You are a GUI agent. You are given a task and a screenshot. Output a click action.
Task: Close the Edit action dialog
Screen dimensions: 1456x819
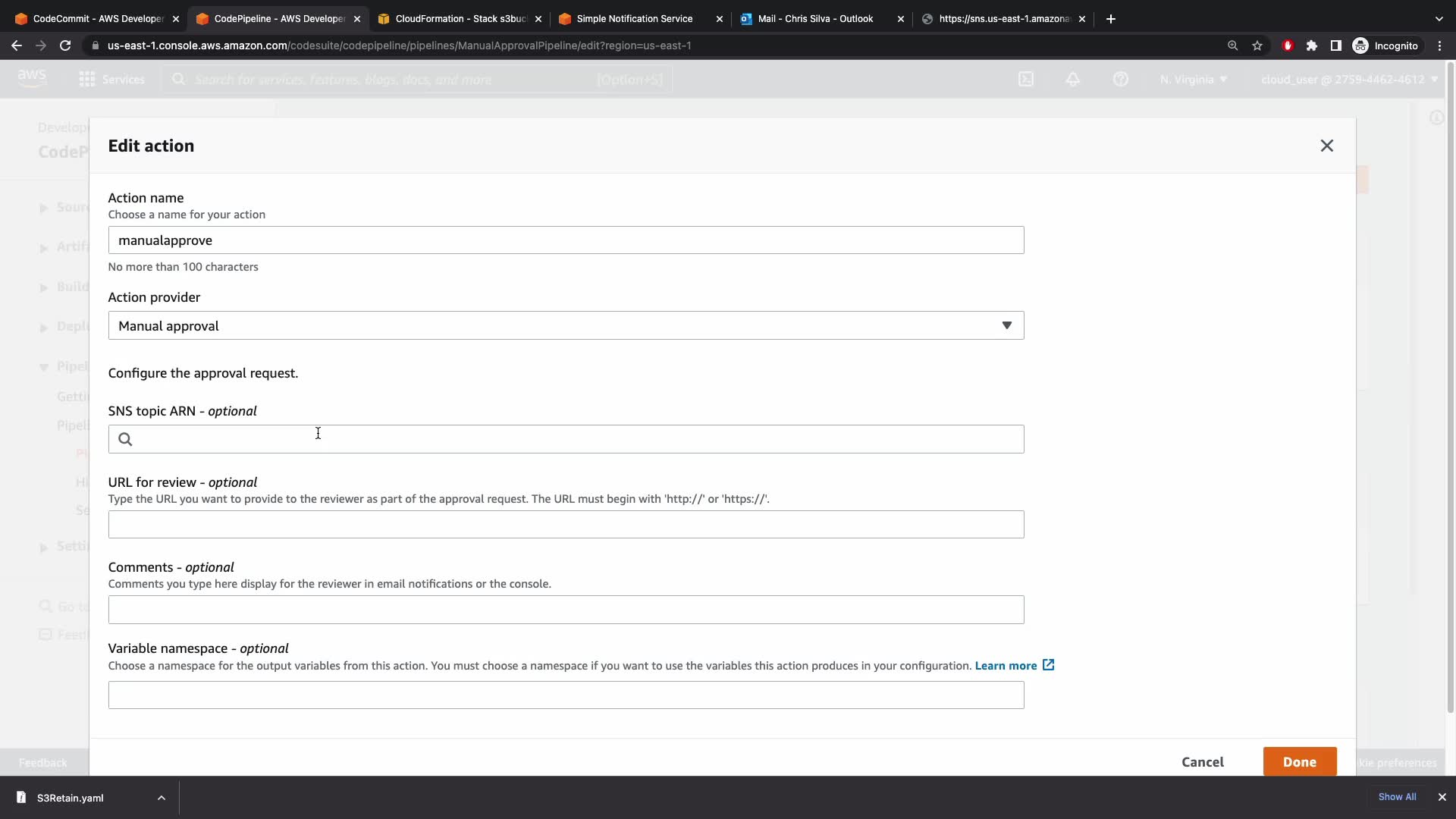point(1326,146)
